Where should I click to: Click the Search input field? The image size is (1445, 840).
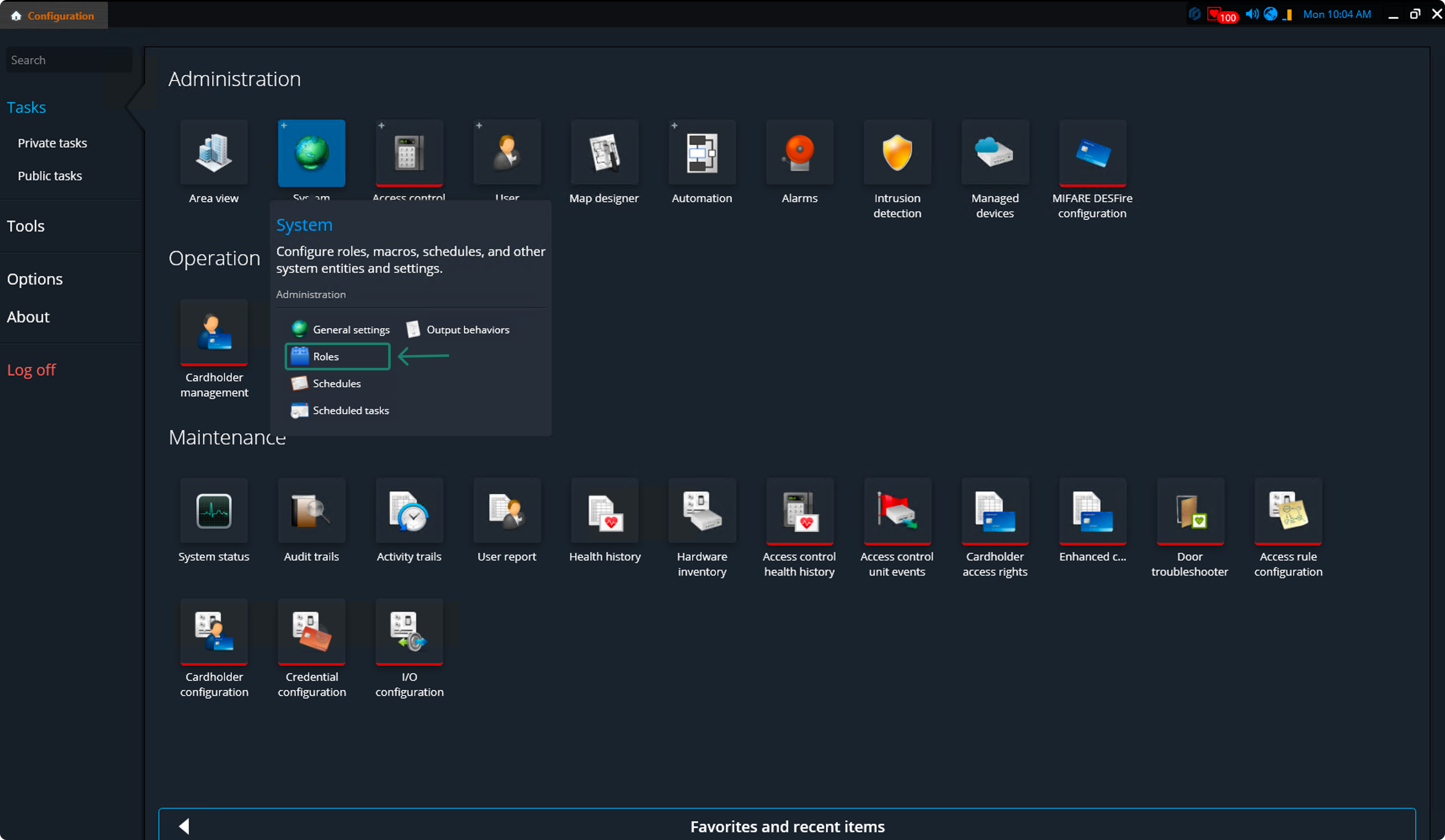coord(69,60)
